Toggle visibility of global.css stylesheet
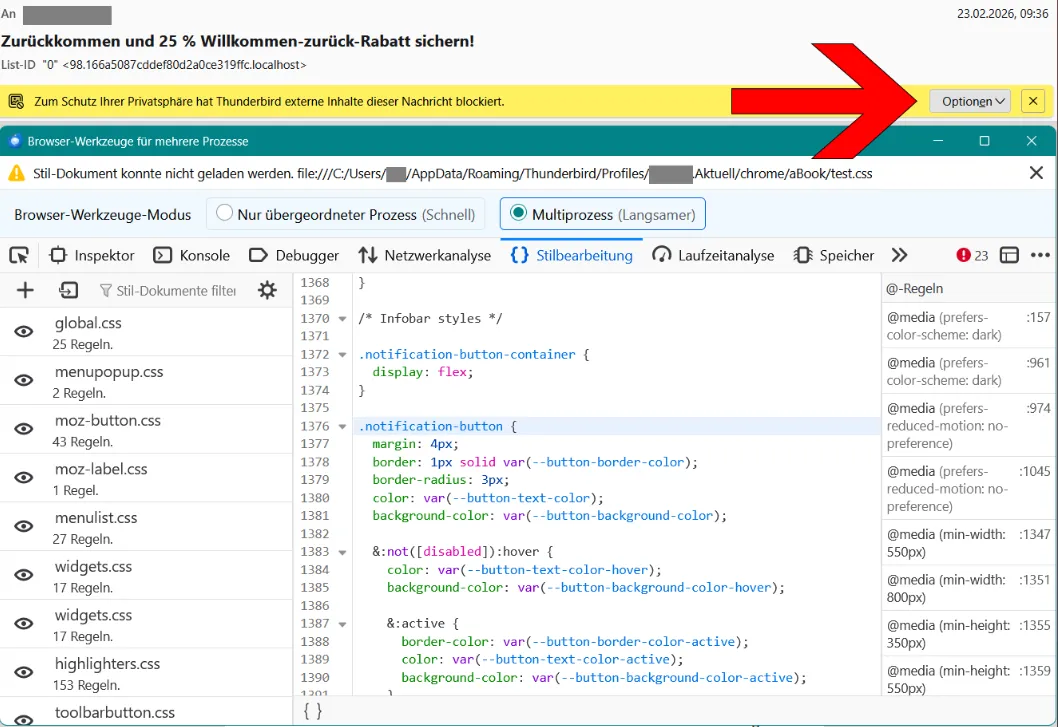1058x727 pixels. pyautogui.click(x=24, y=332)
